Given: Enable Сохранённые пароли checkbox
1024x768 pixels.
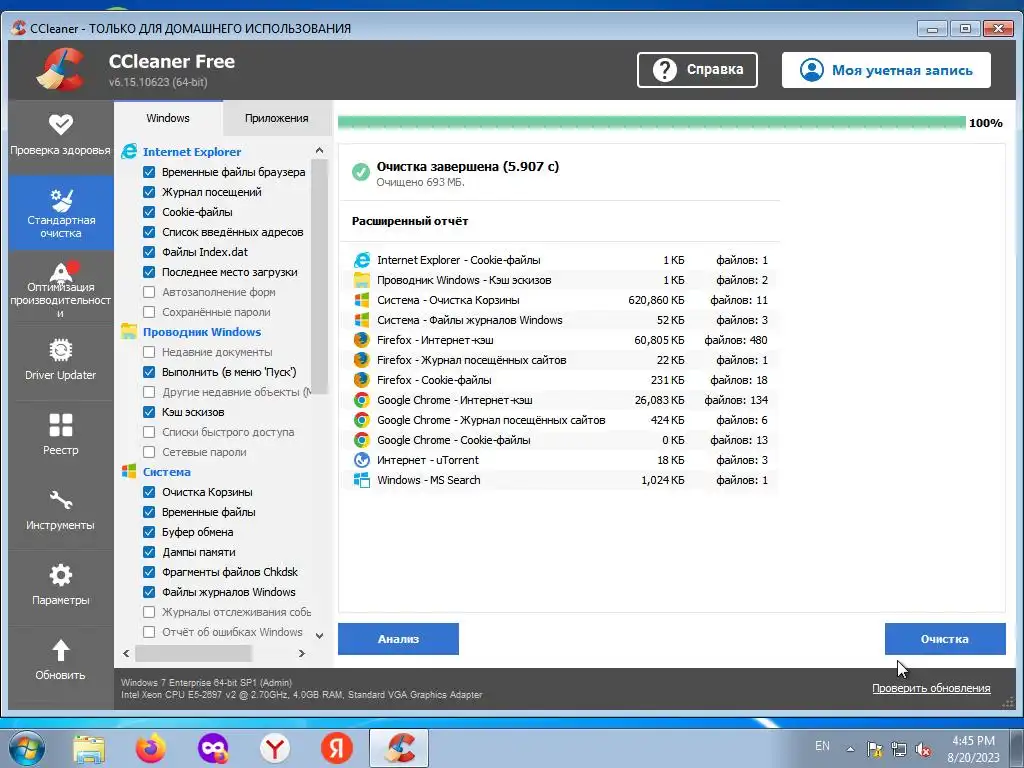Looking at the screenshot, I should pyautogui.click(x=149, y=312).
